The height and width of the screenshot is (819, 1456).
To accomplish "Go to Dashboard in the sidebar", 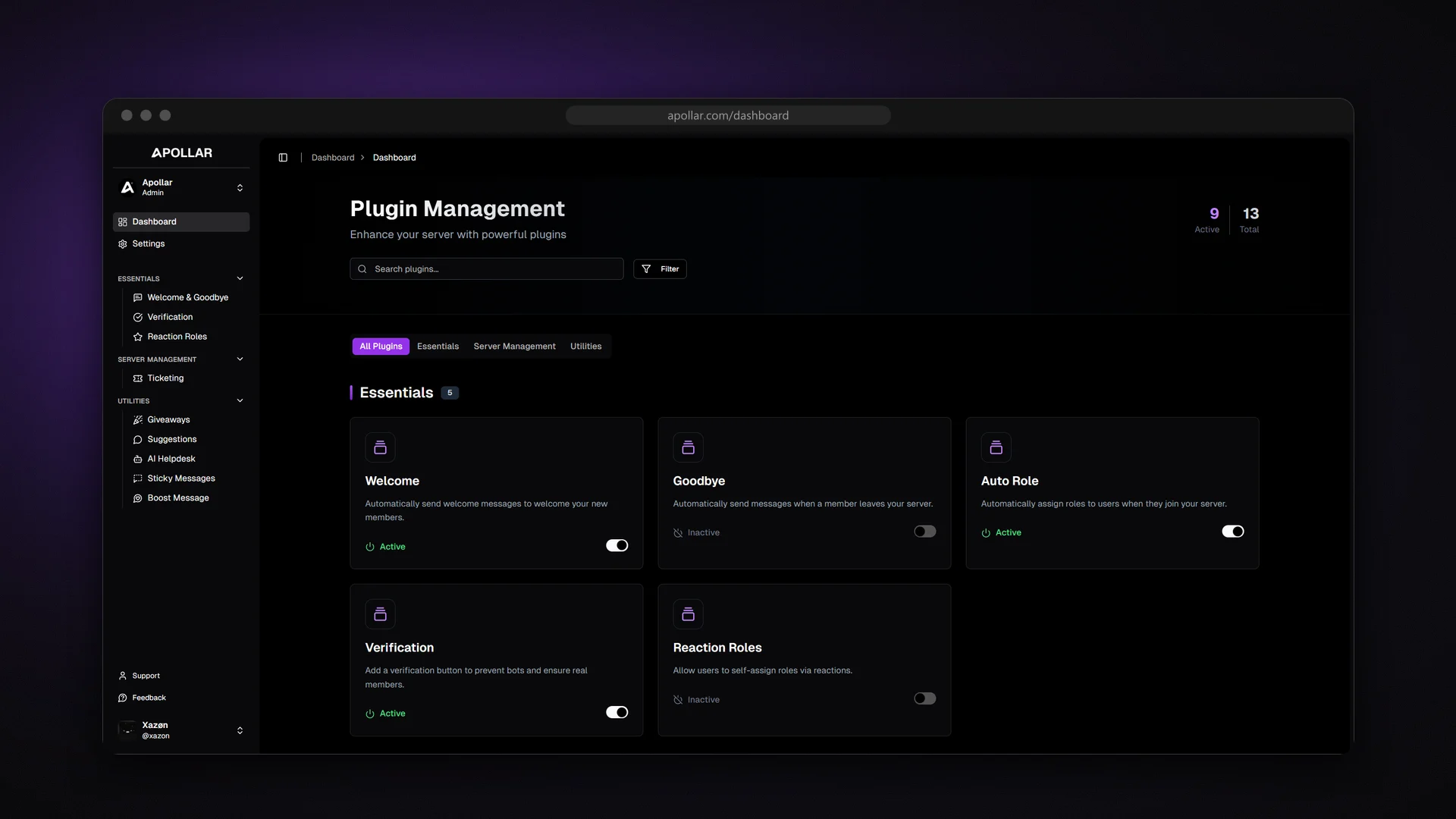I will point(181,221).
